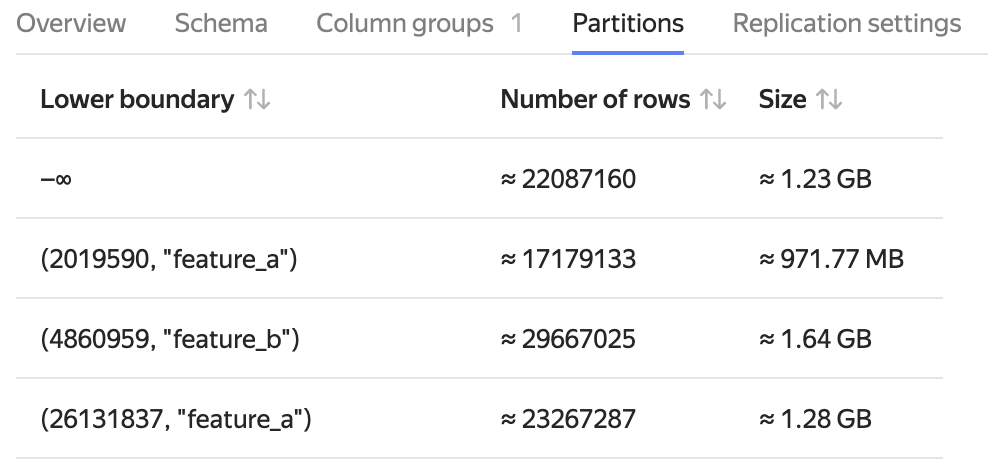Click the (2019590, "feature_a") boundary cell

click(169, 260)
